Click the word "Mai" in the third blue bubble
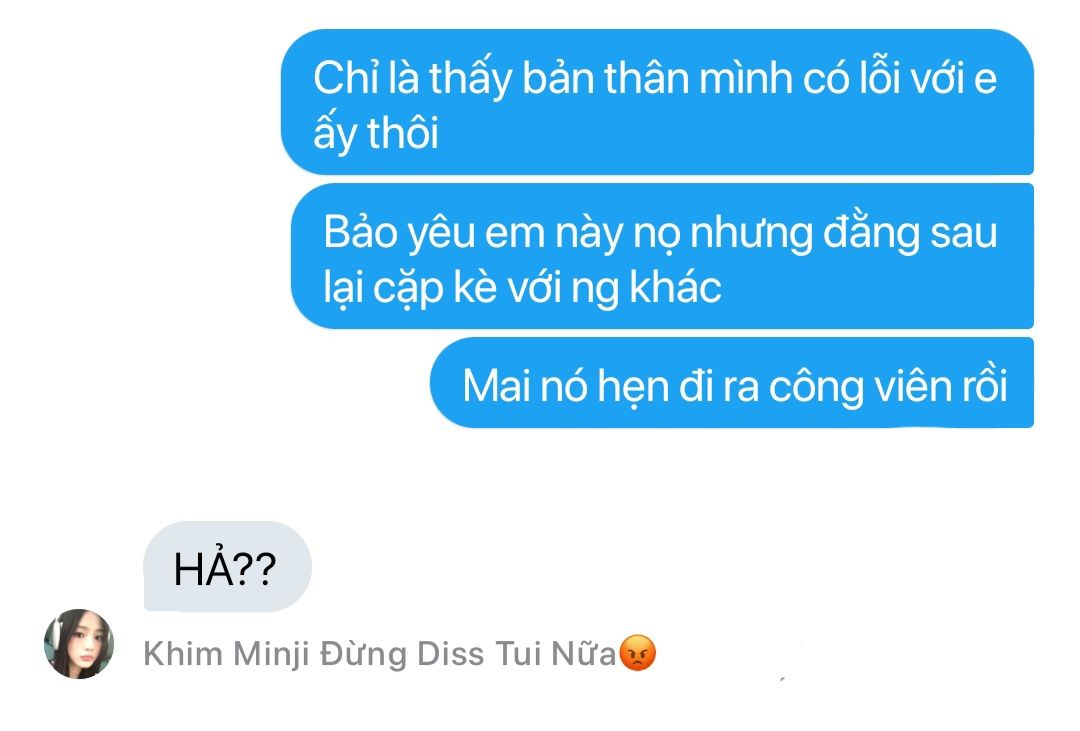This screenshot has height=731, width=1080. click(x=496, y=385)
